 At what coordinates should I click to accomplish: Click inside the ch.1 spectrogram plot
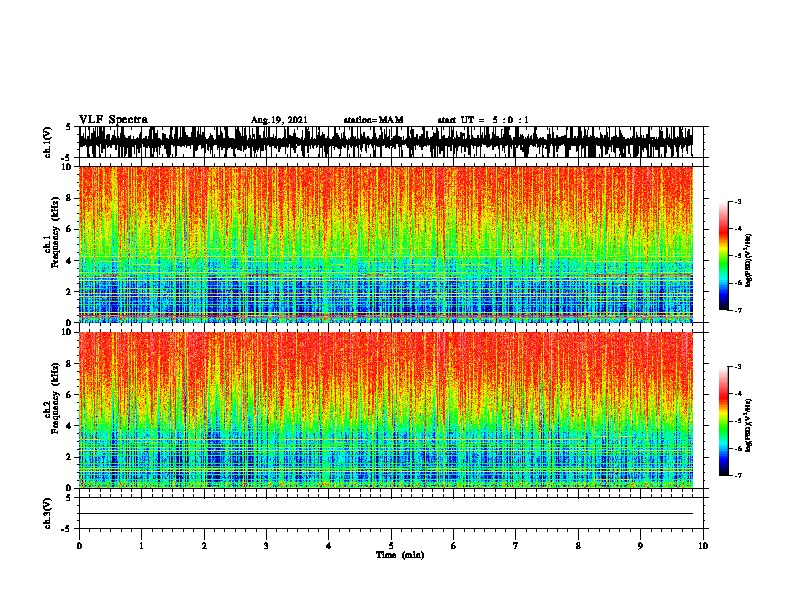point(386,244)
